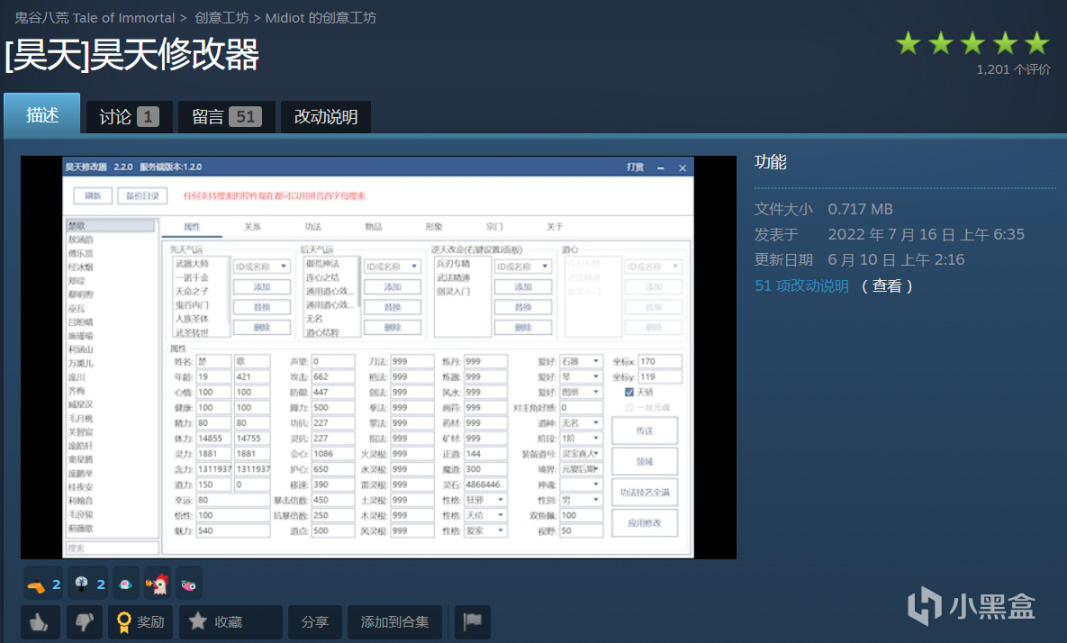Click the 应用修改 apply button
1067x643 pixels.
644,523
